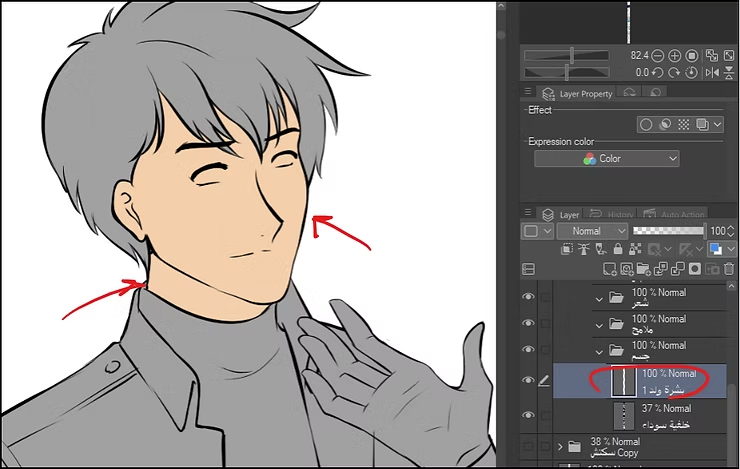The width and height of the screenshot is (740, 469).
Task: Click the zoom in button in Navigator
Action: click(675, 56)
